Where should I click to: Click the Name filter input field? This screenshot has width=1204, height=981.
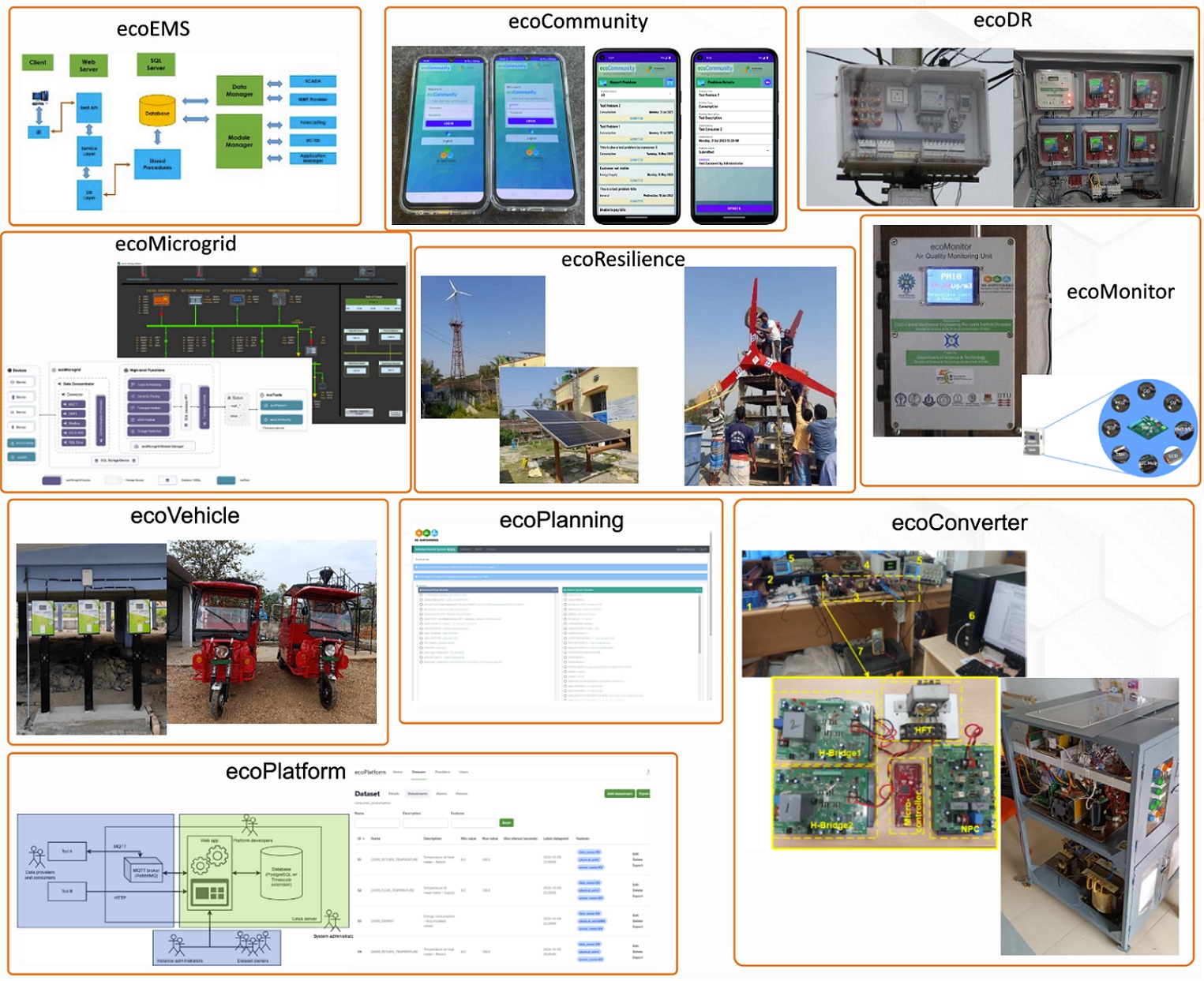[x=377, y=822]
